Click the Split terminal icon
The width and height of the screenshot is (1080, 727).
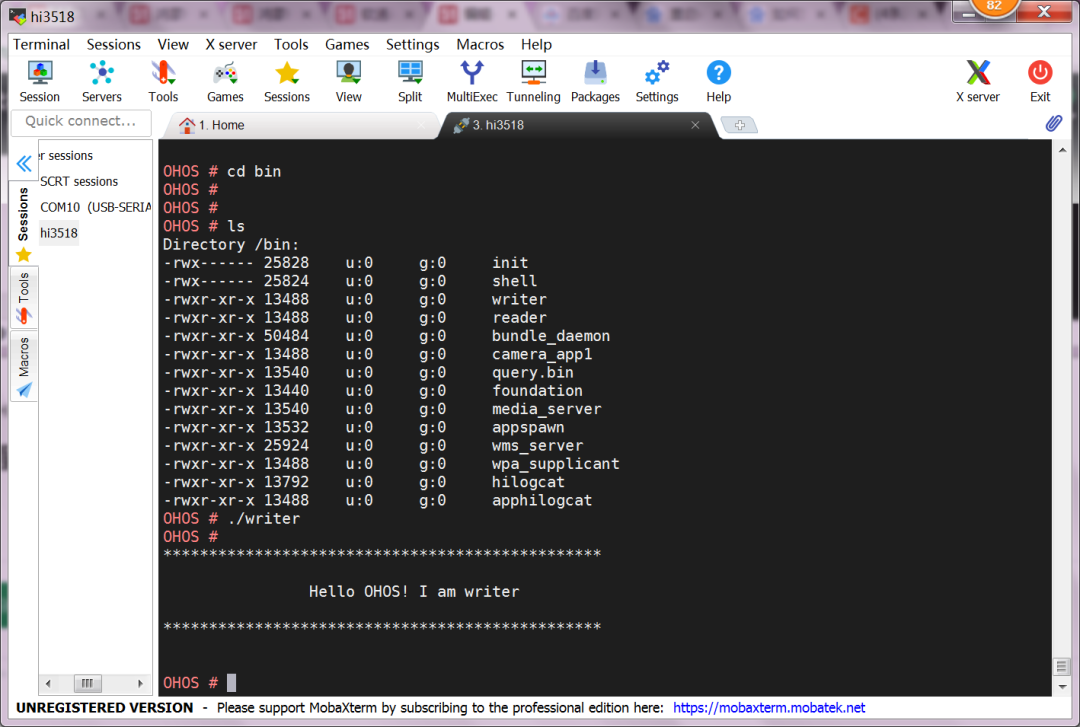[x=410, y=81]
